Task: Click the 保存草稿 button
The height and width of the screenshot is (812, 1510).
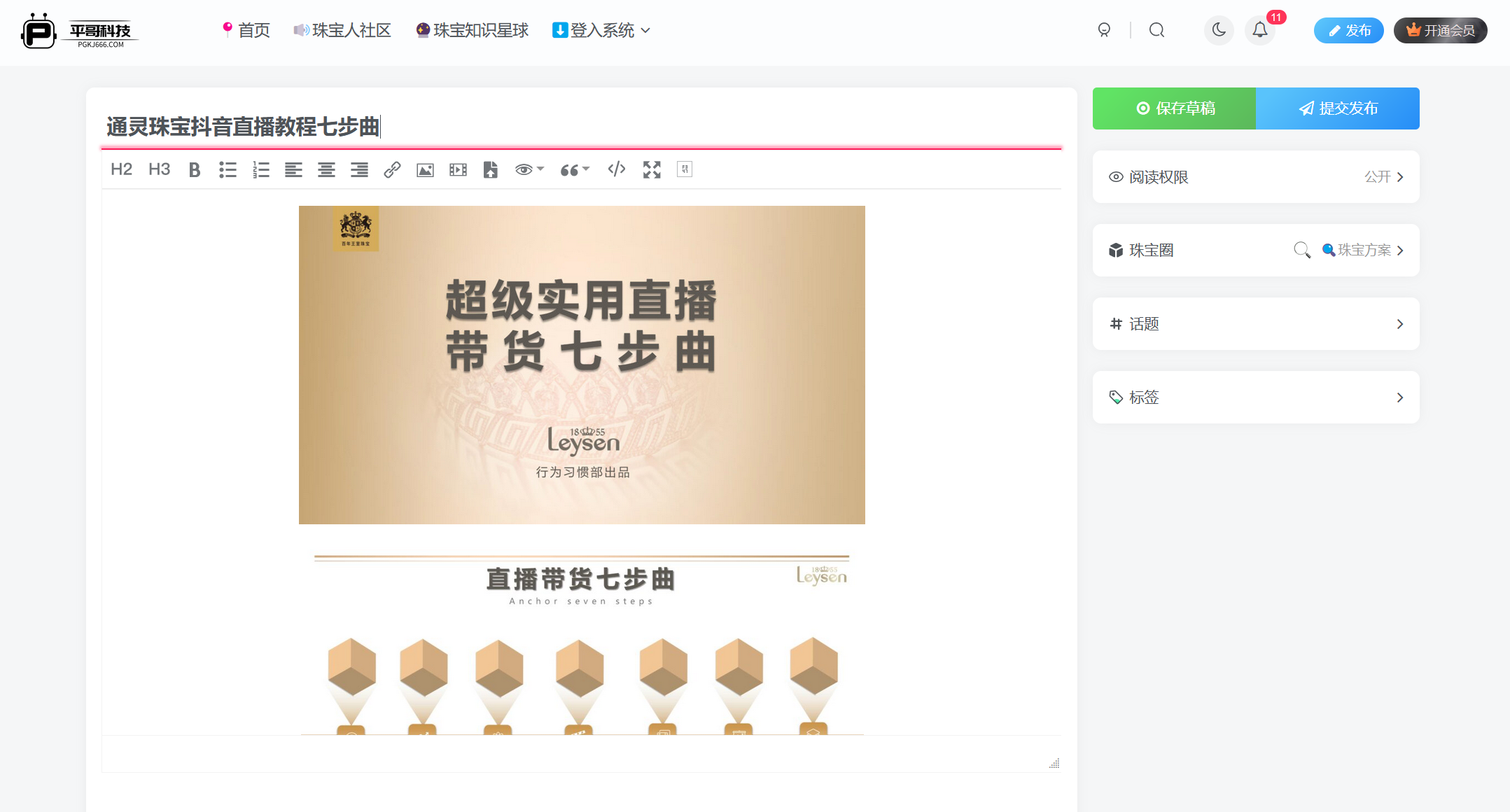Action: click(x=1174, y=108)
